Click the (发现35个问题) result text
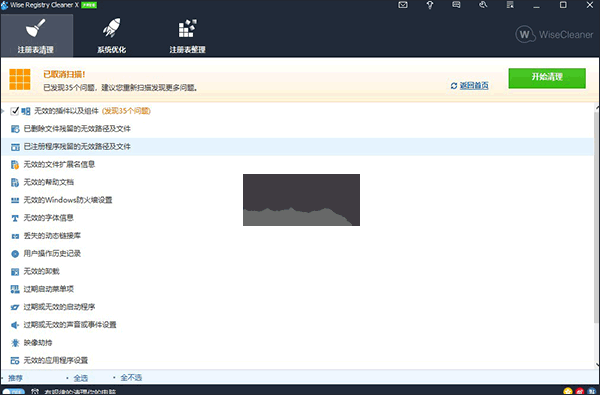 click(126, 111)
